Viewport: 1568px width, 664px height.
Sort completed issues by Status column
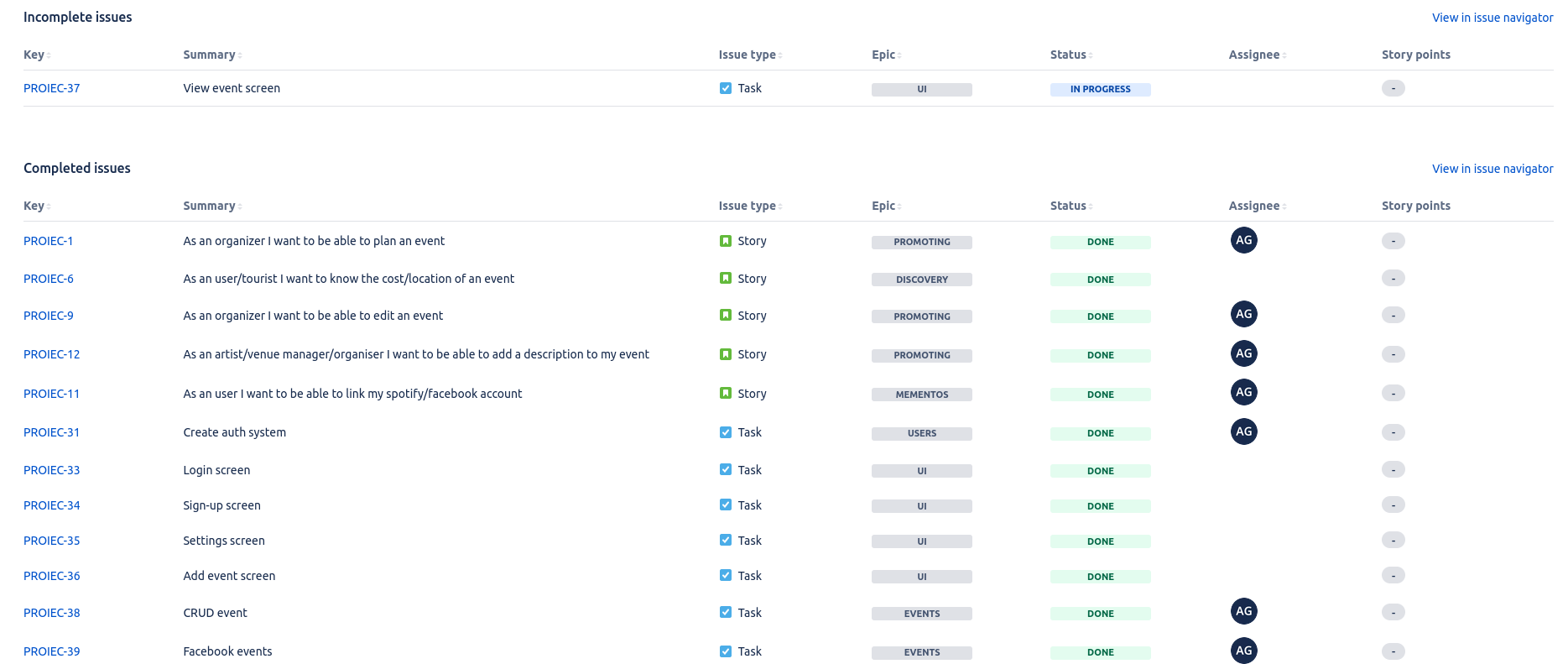pyautogui.click(x=1071, y=206)
